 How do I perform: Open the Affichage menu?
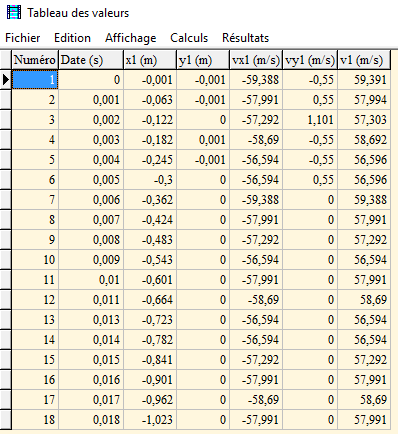pyautogui.click(x=131, y=38)
